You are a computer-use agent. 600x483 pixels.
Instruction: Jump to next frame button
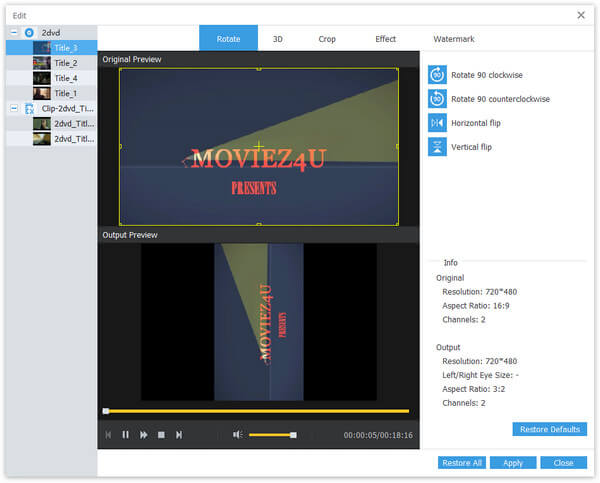click(x=179, y=435)
